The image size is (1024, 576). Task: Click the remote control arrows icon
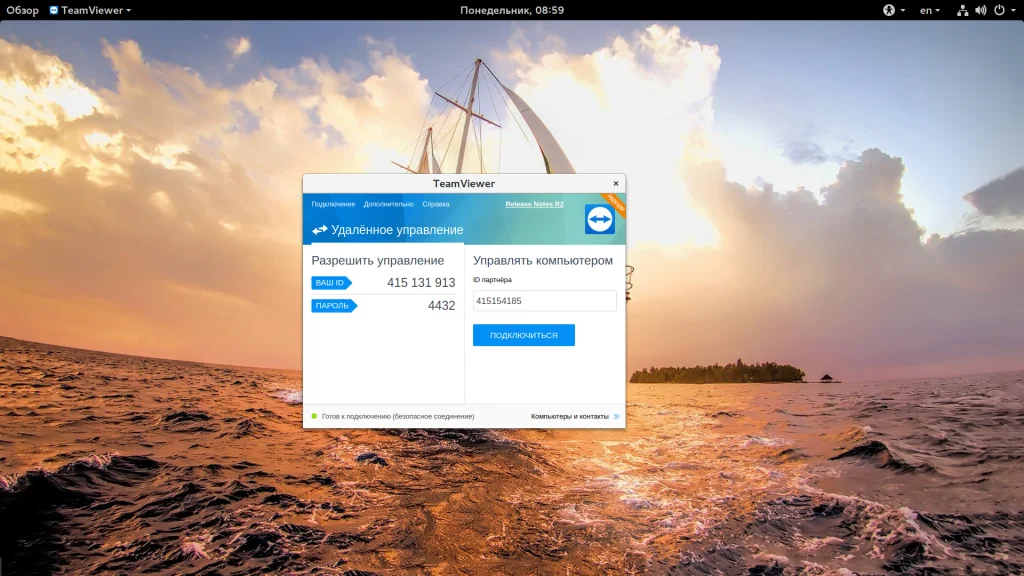pos(319,230)
